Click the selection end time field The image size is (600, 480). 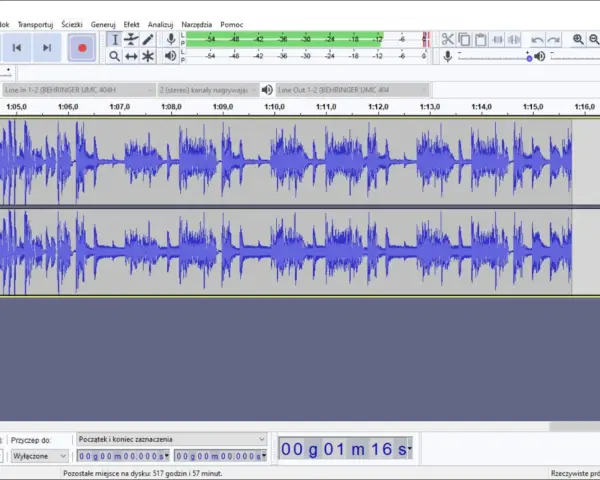pos(218,456)
